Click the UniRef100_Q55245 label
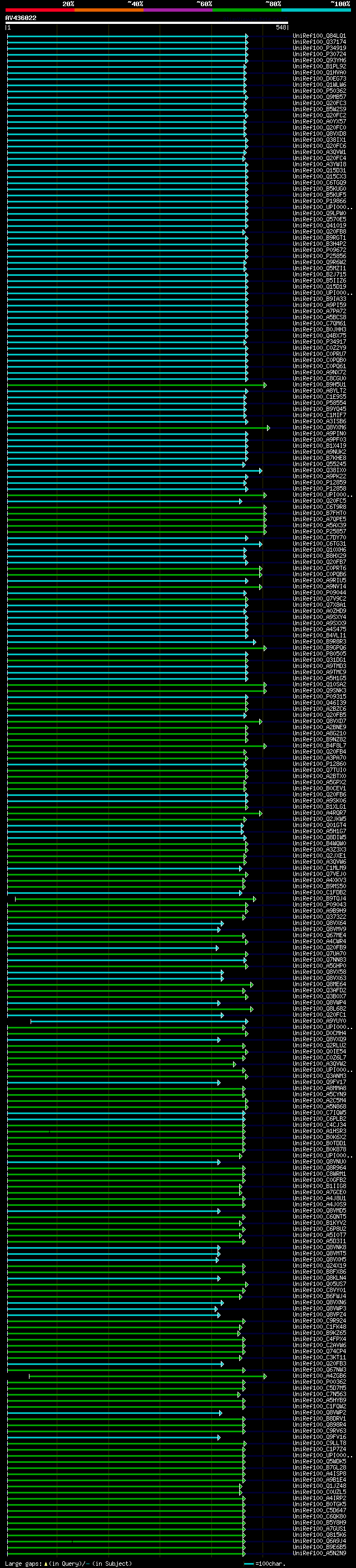This screenshot has width=356, height=1568. tap(319, 464)
